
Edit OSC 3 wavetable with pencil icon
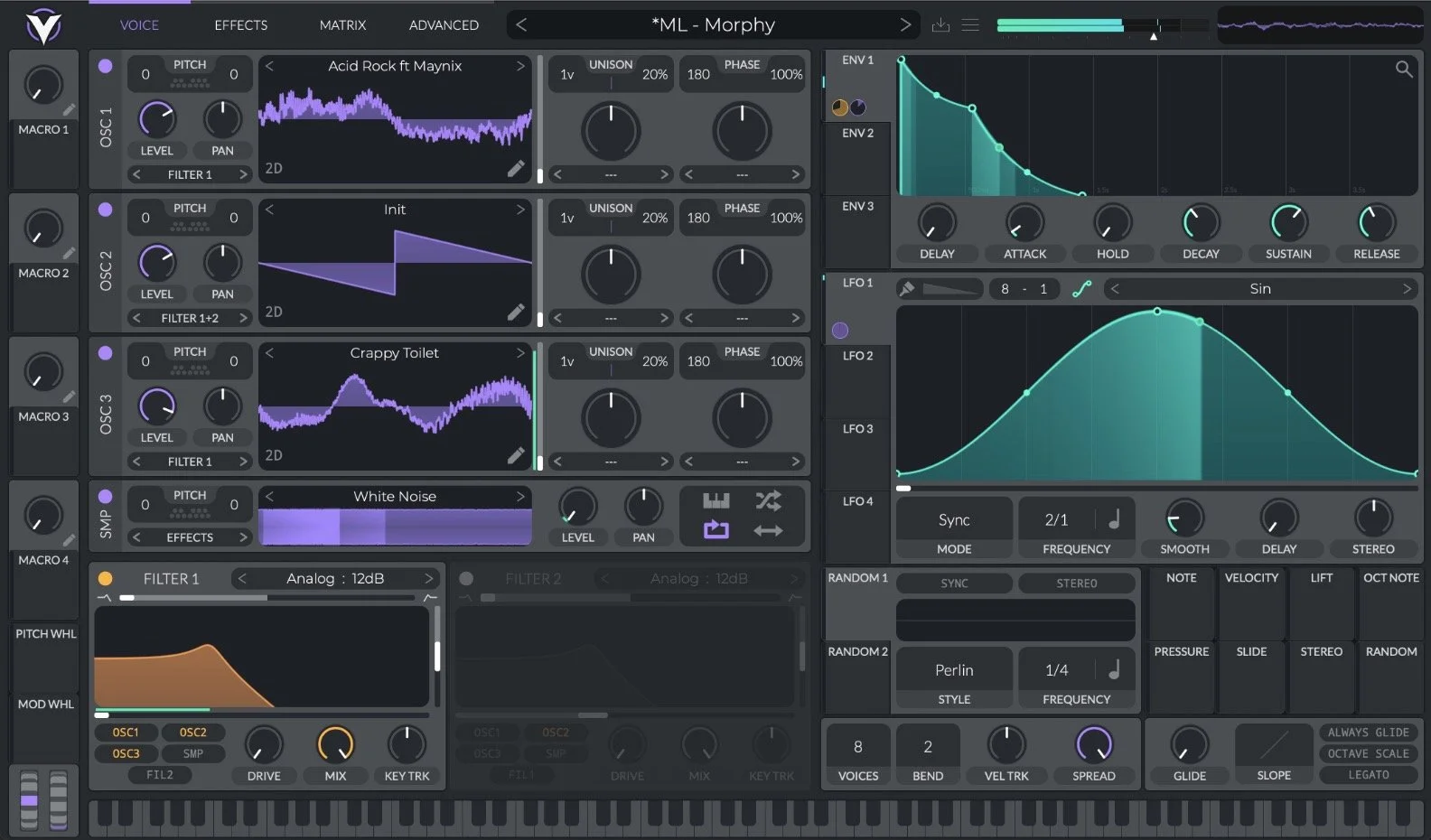pyautogui.click(x=516, y=455)
